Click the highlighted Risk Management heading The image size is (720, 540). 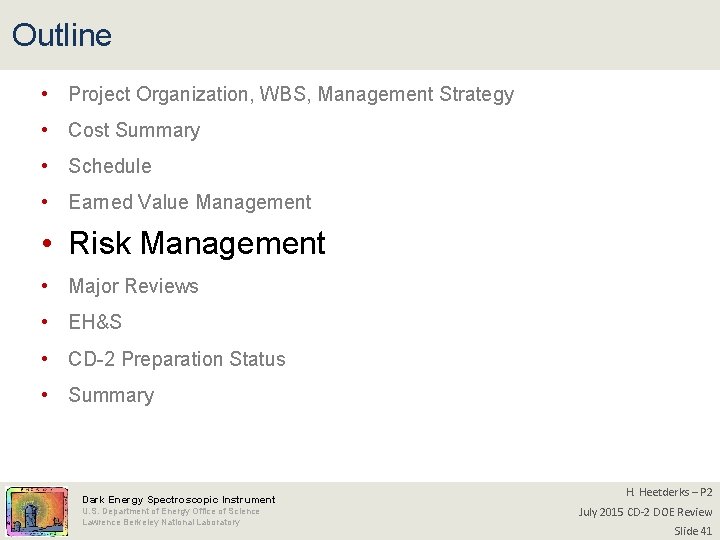(197, 244)
